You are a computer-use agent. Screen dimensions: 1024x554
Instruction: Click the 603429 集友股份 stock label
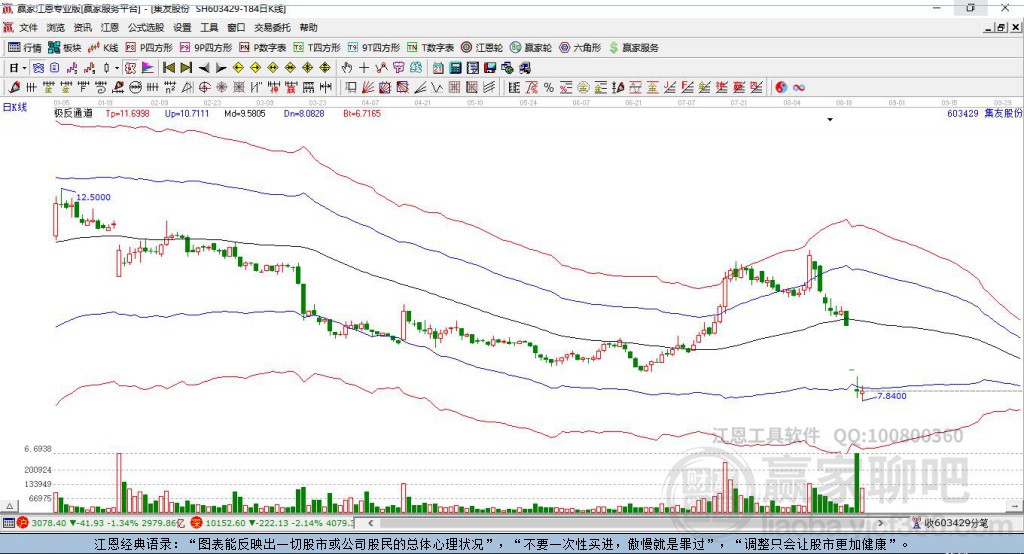click(984, 114)
